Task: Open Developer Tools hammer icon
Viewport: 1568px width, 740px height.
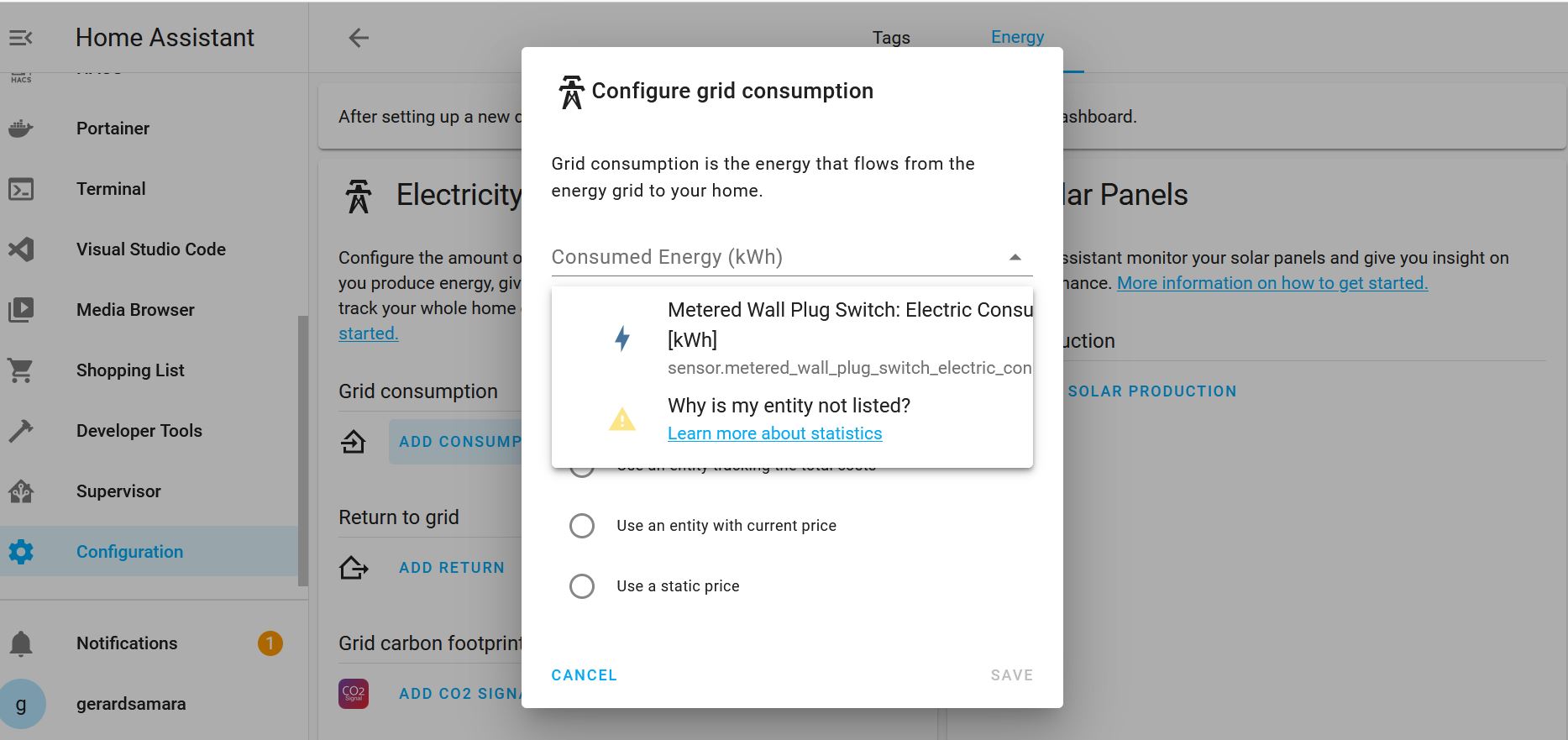Action: click(21, 431)
